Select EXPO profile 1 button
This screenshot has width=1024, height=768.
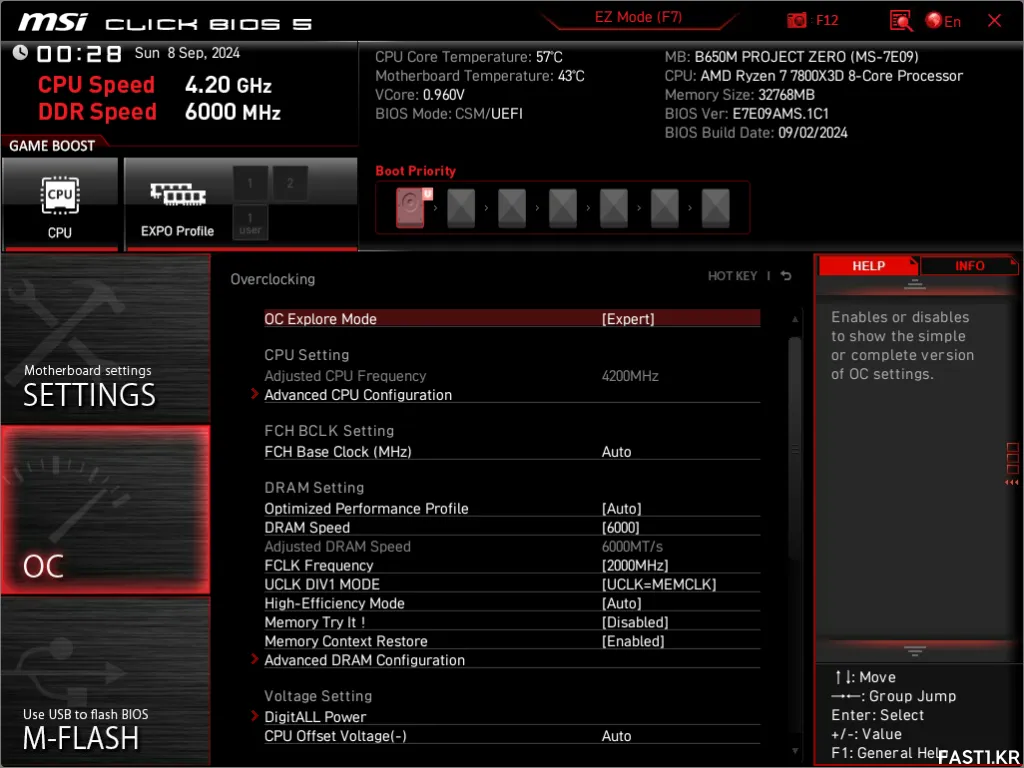point(250,183)
